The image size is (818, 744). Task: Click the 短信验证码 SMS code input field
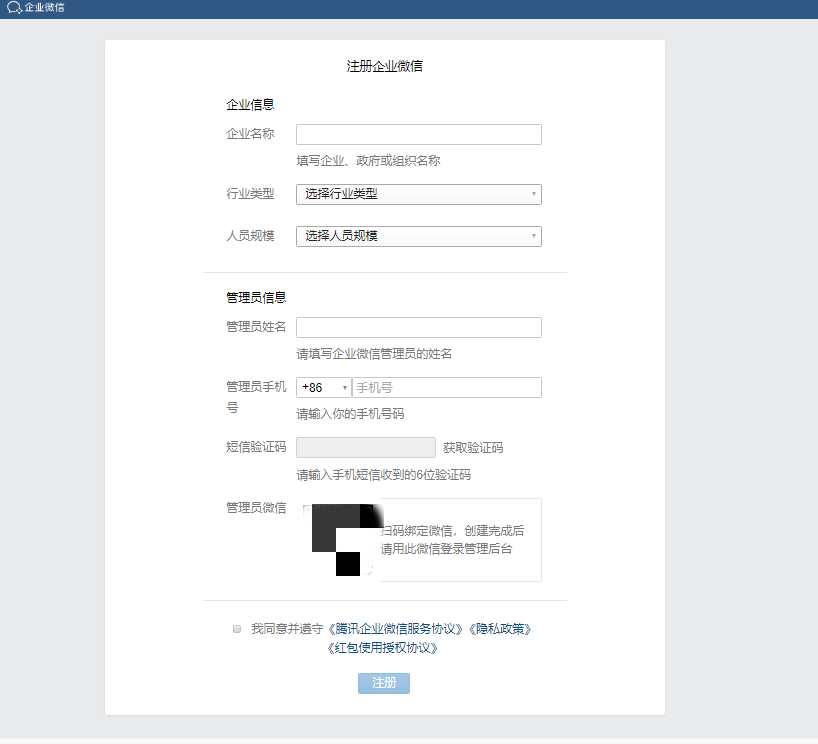pyautogui.click(x=365, y=447)
